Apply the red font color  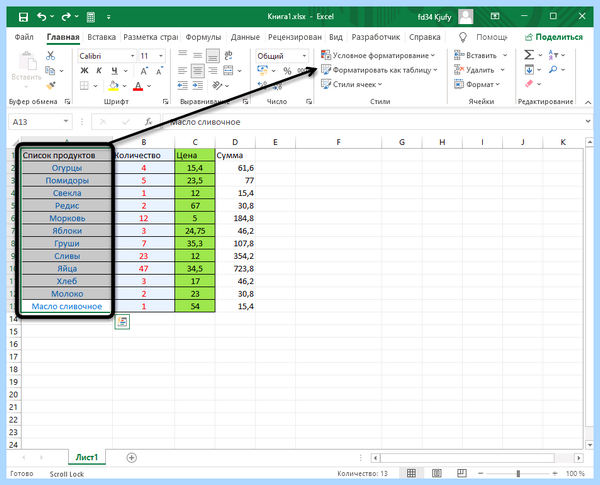[x=138, y=86]
